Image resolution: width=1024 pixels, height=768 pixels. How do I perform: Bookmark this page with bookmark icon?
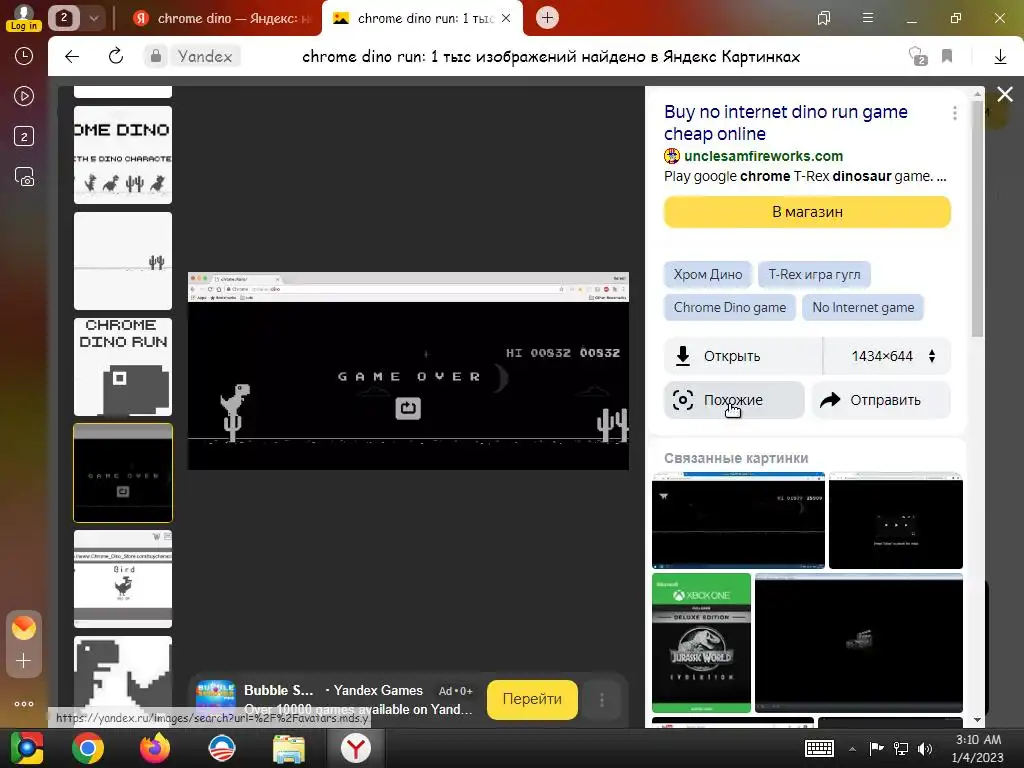947,56
